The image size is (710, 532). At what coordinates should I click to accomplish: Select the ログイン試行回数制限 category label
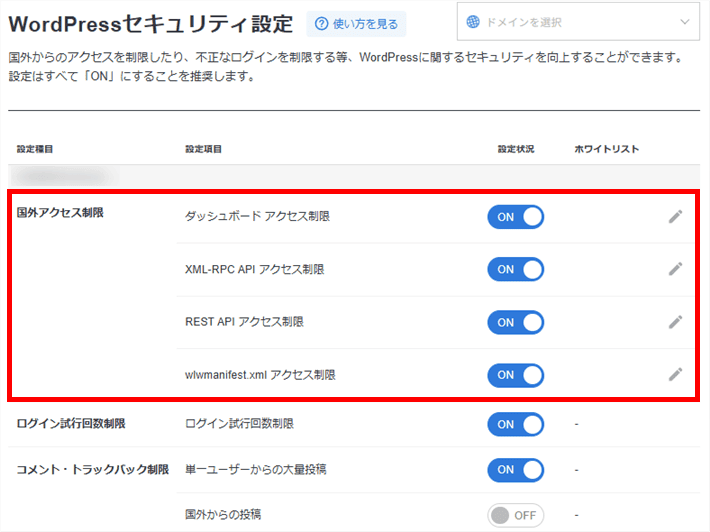tap(71, 424)
